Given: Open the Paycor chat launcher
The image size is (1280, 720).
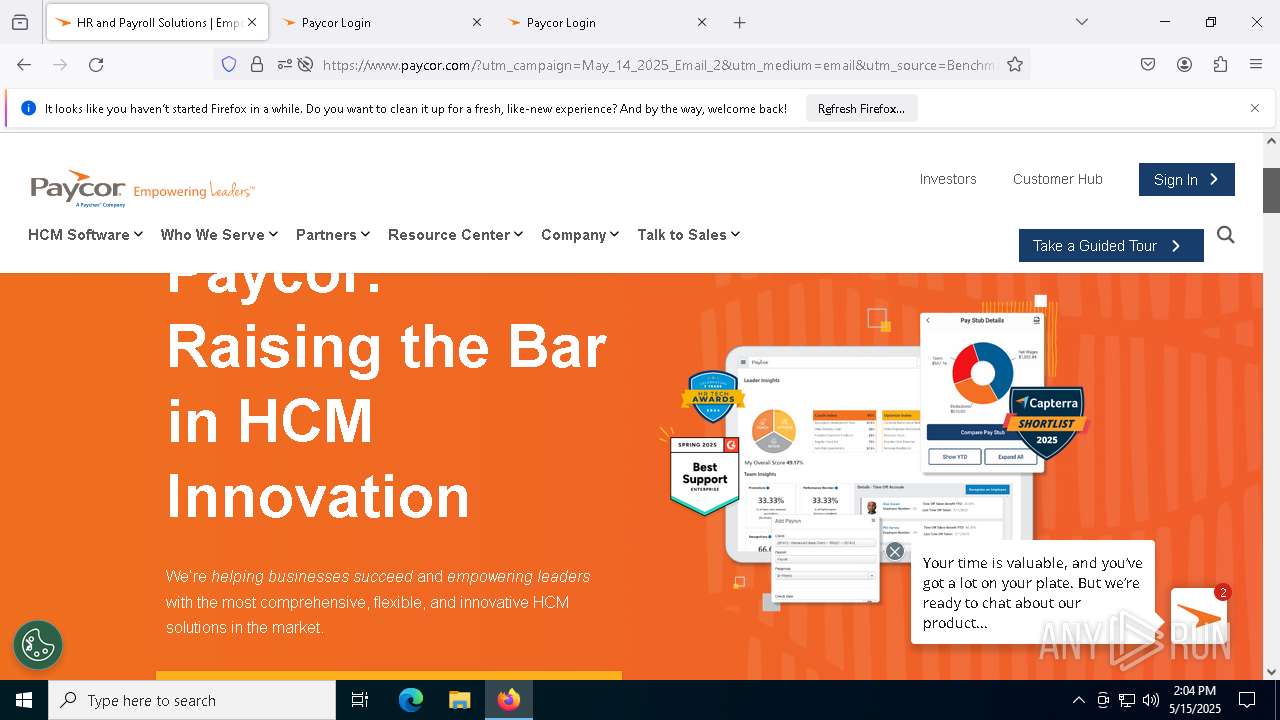Looking at the screenshot, I should click(1199, 616).
